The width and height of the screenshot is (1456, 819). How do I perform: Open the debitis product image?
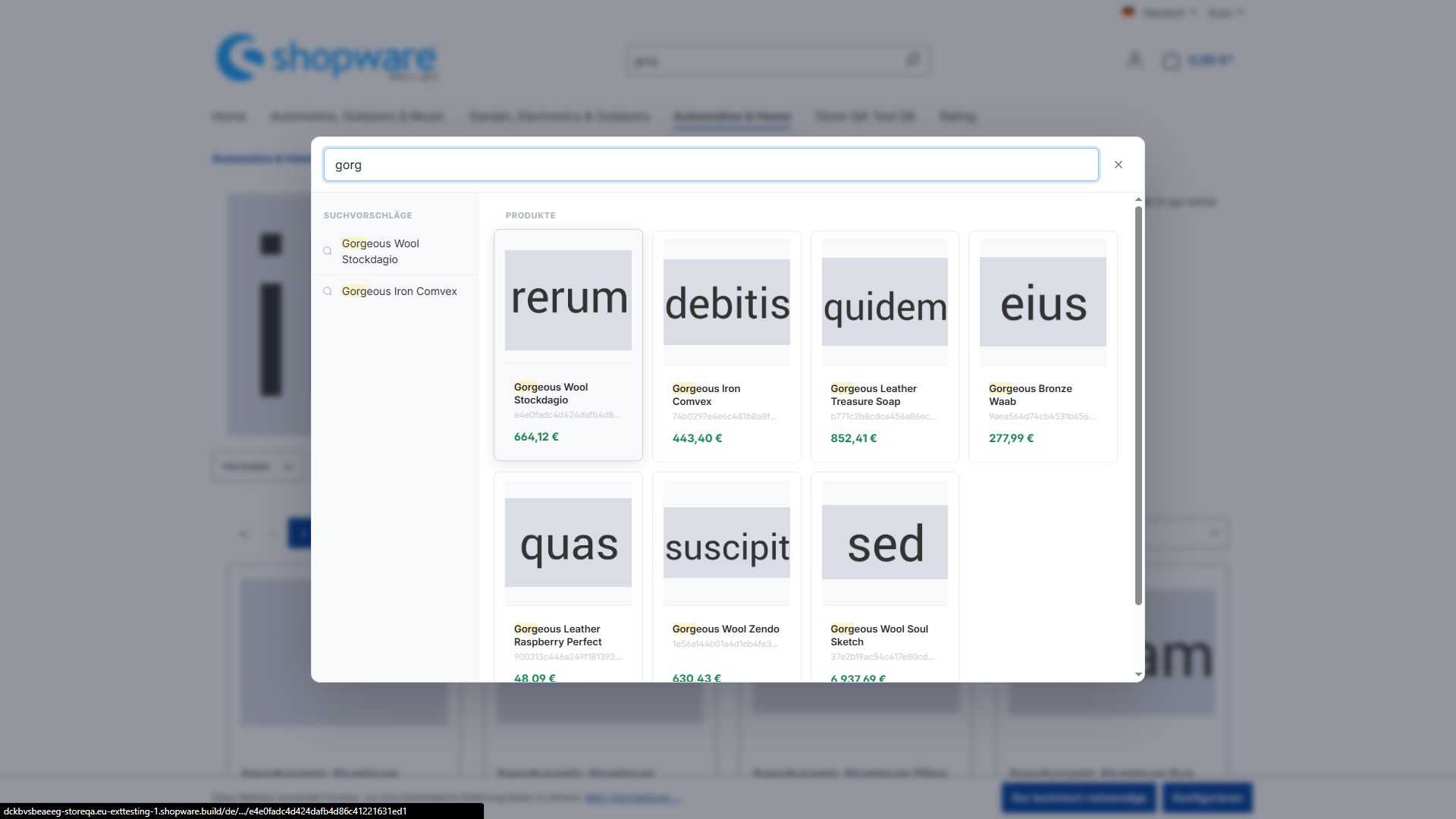click(726, 303)
